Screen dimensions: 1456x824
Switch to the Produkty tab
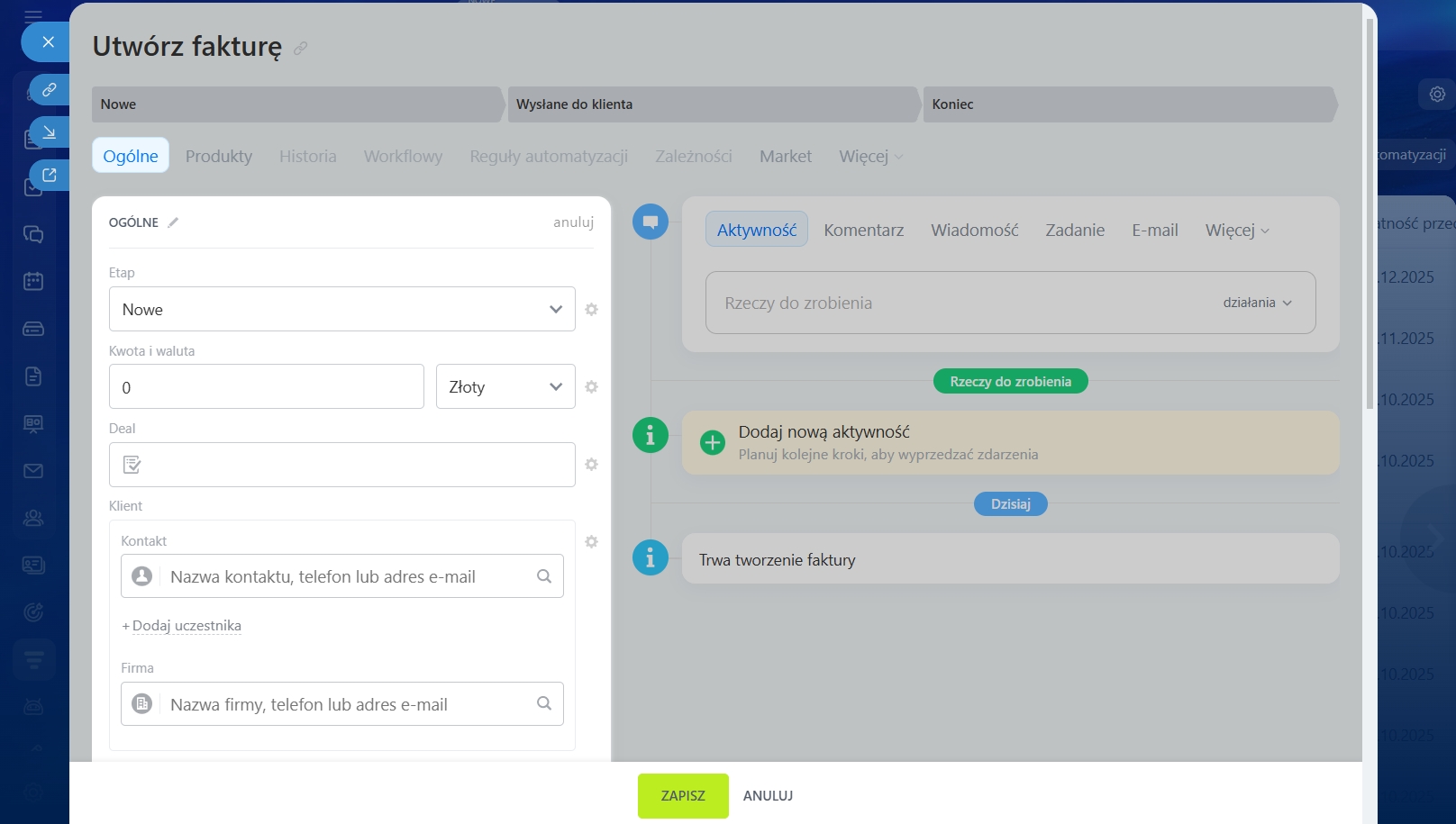click(219, 156)
